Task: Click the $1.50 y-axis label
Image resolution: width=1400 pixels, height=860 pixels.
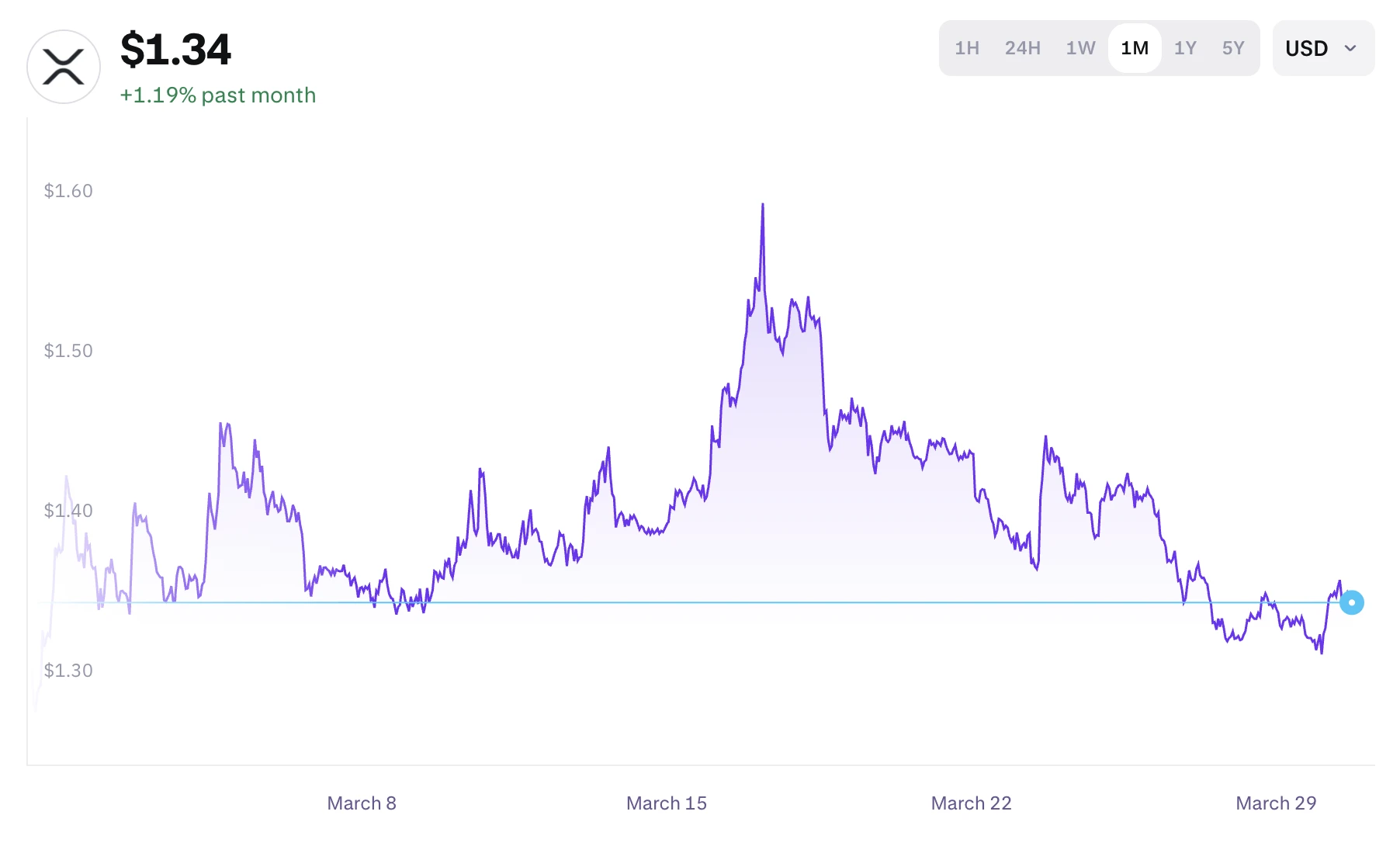Action: coord(68,351)
